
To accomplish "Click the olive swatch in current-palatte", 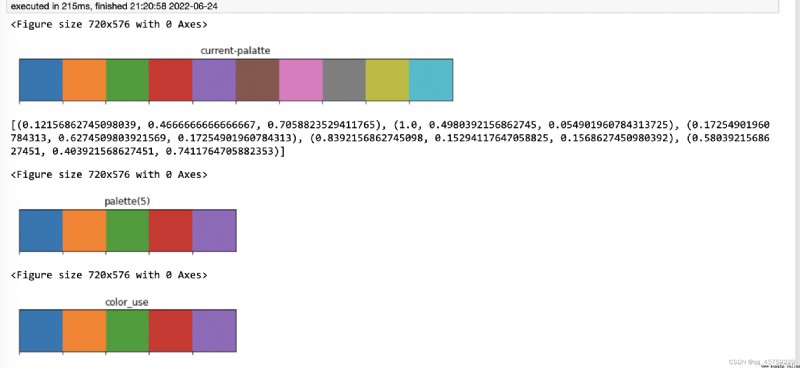I will point(388,80).
